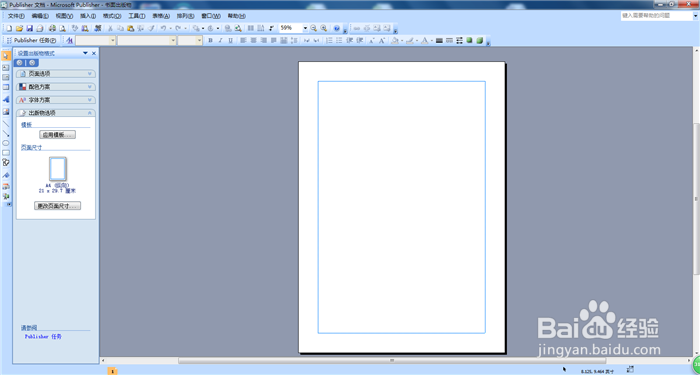This screenshot has width=700, height=375.
Task: Click the Center alignment icon
Action: pyautogui.click(x=254, y=41)
